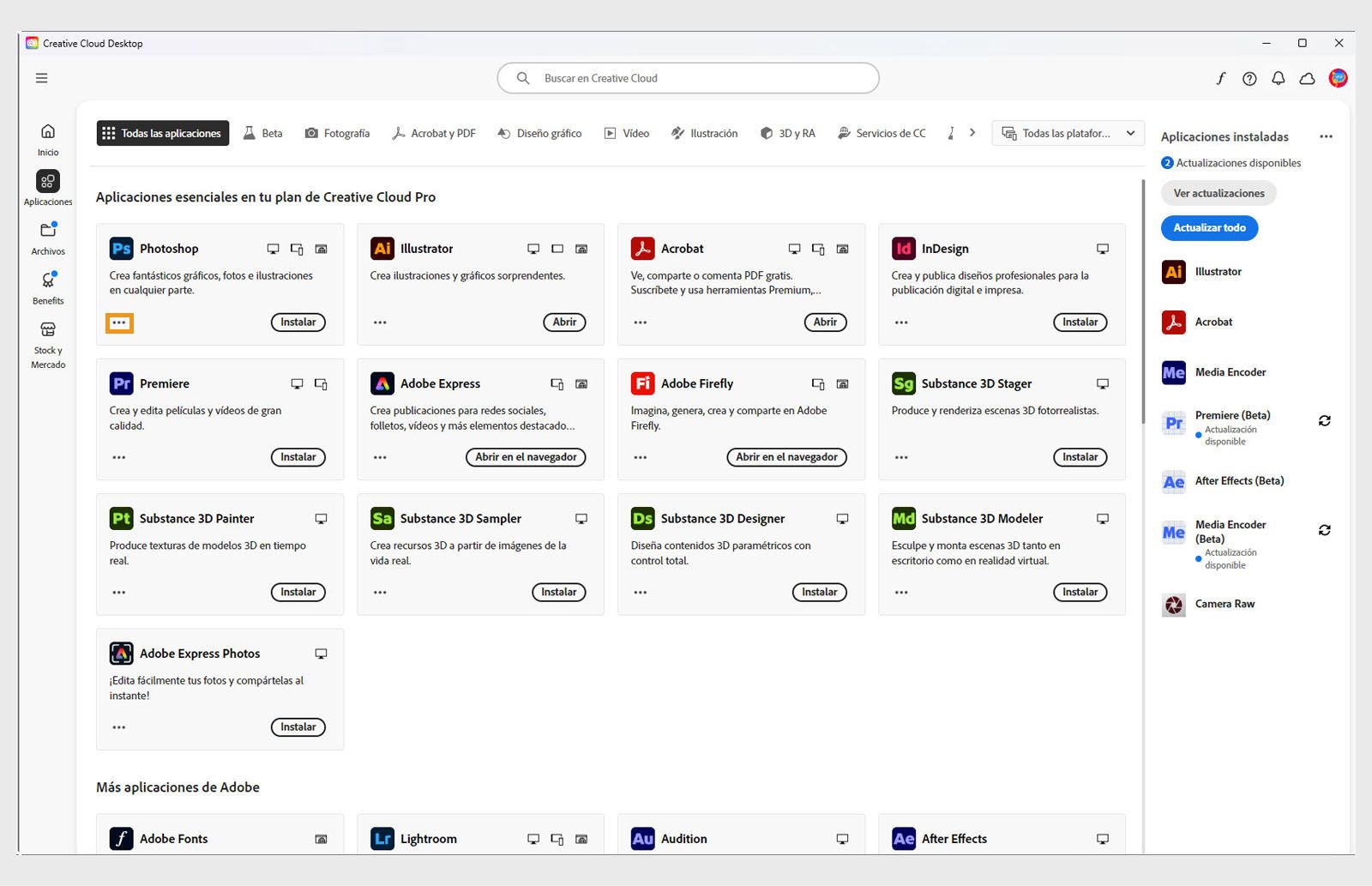Open more options for Premiere card
This screenshot has height=886, width=1372.
pos(119,457)
